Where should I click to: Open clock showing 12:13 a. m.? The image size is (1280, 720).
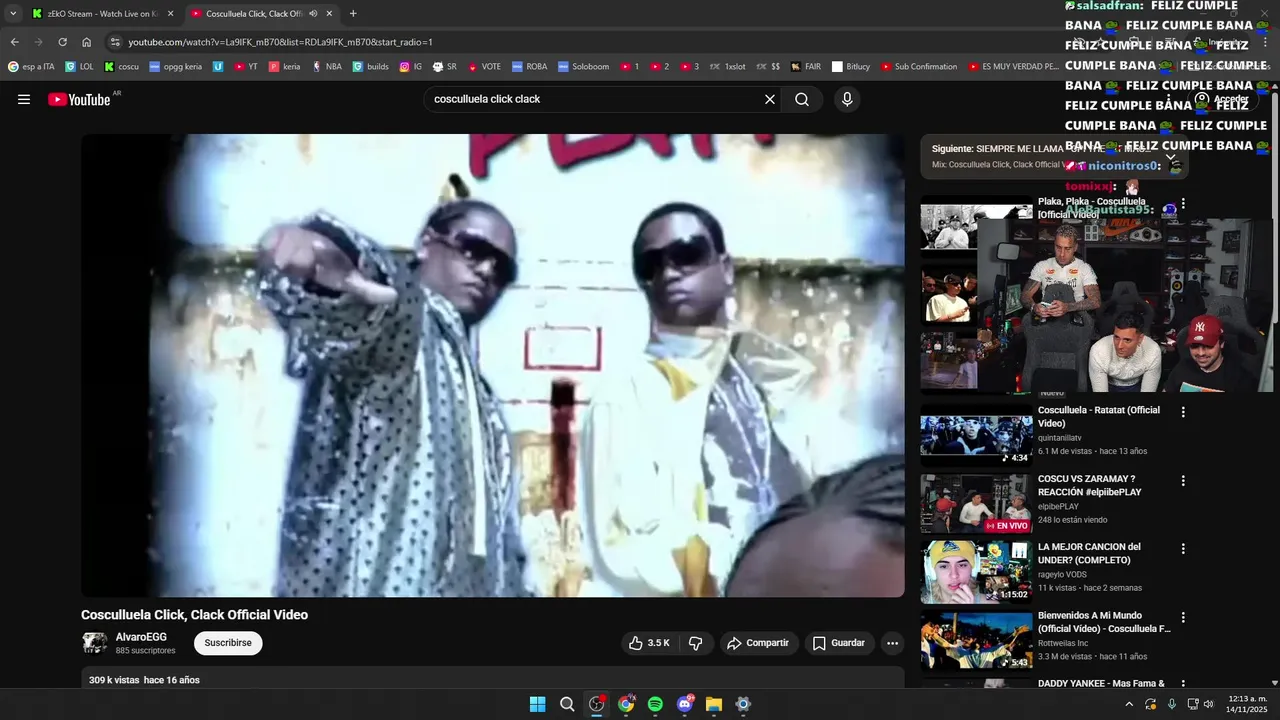pos(1247,704)
